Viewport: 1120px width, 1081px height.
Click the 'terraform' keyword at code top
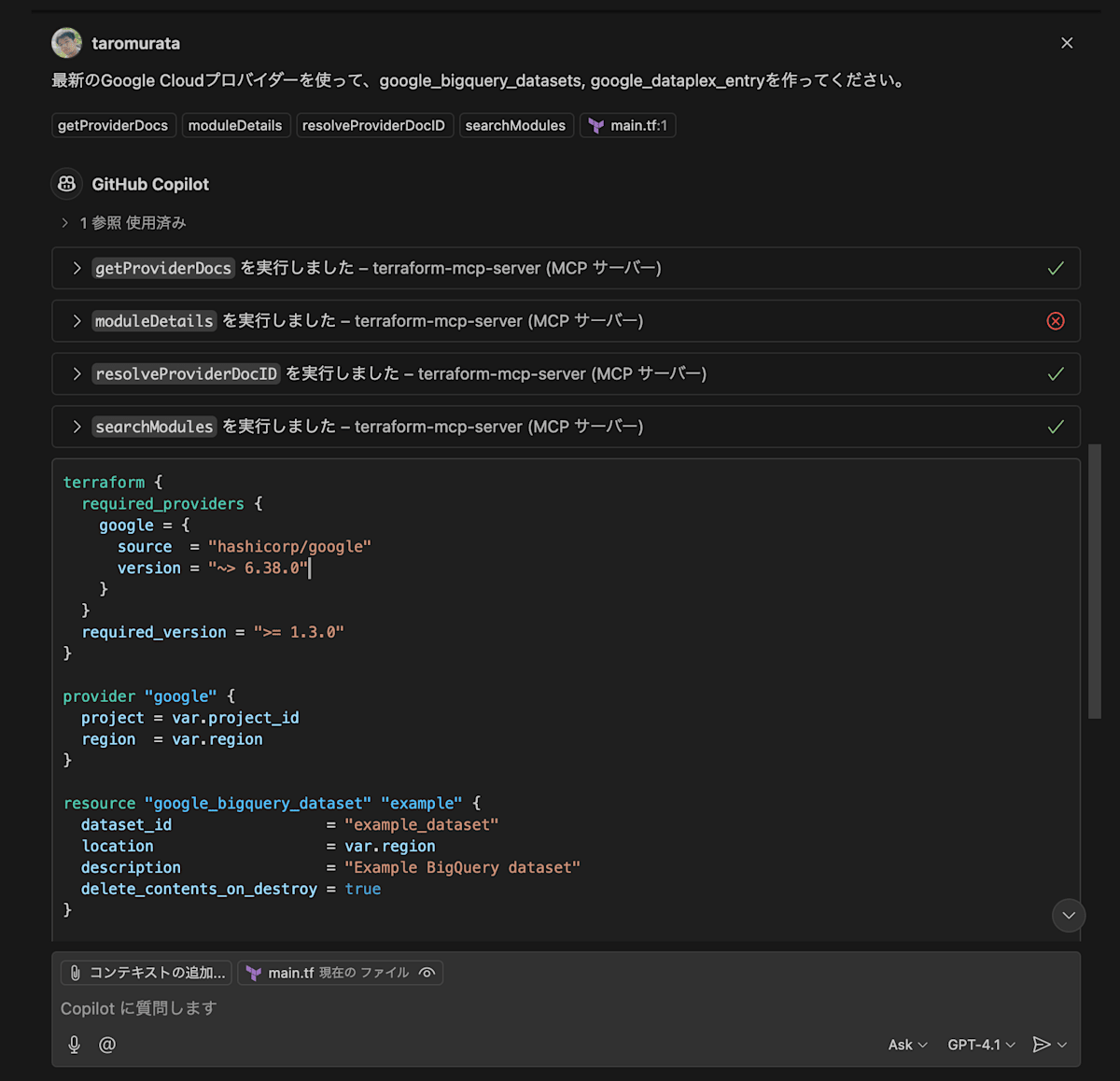pyautogui.click(x=104, y=482)
